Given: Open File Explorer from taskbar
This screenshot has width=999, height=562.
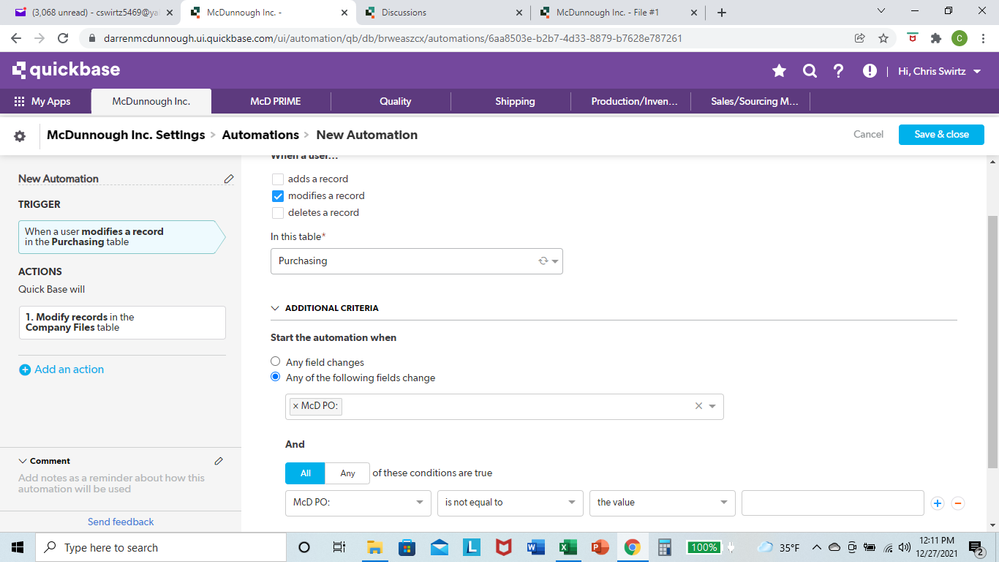Looking at the screenshot, I should 374,547.
